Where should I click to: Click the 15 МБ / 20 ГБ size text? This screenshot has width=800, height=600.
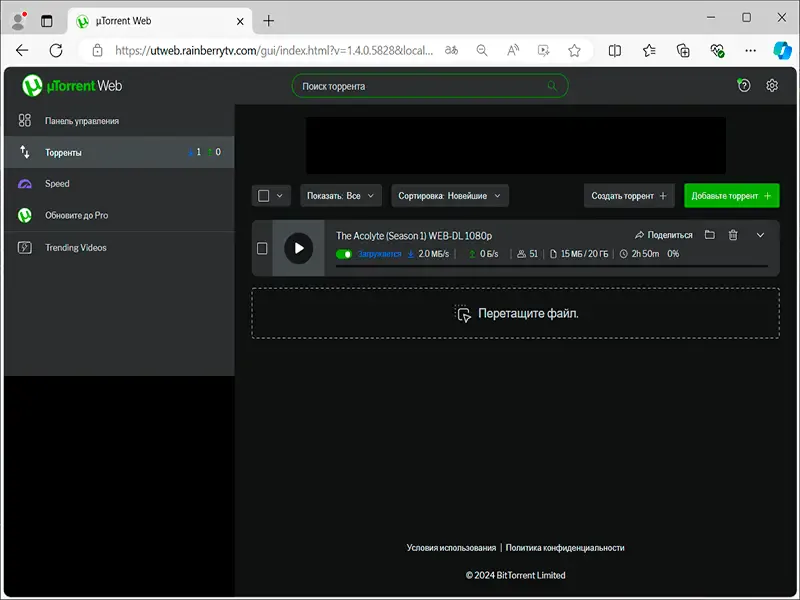tap(584, 254)
